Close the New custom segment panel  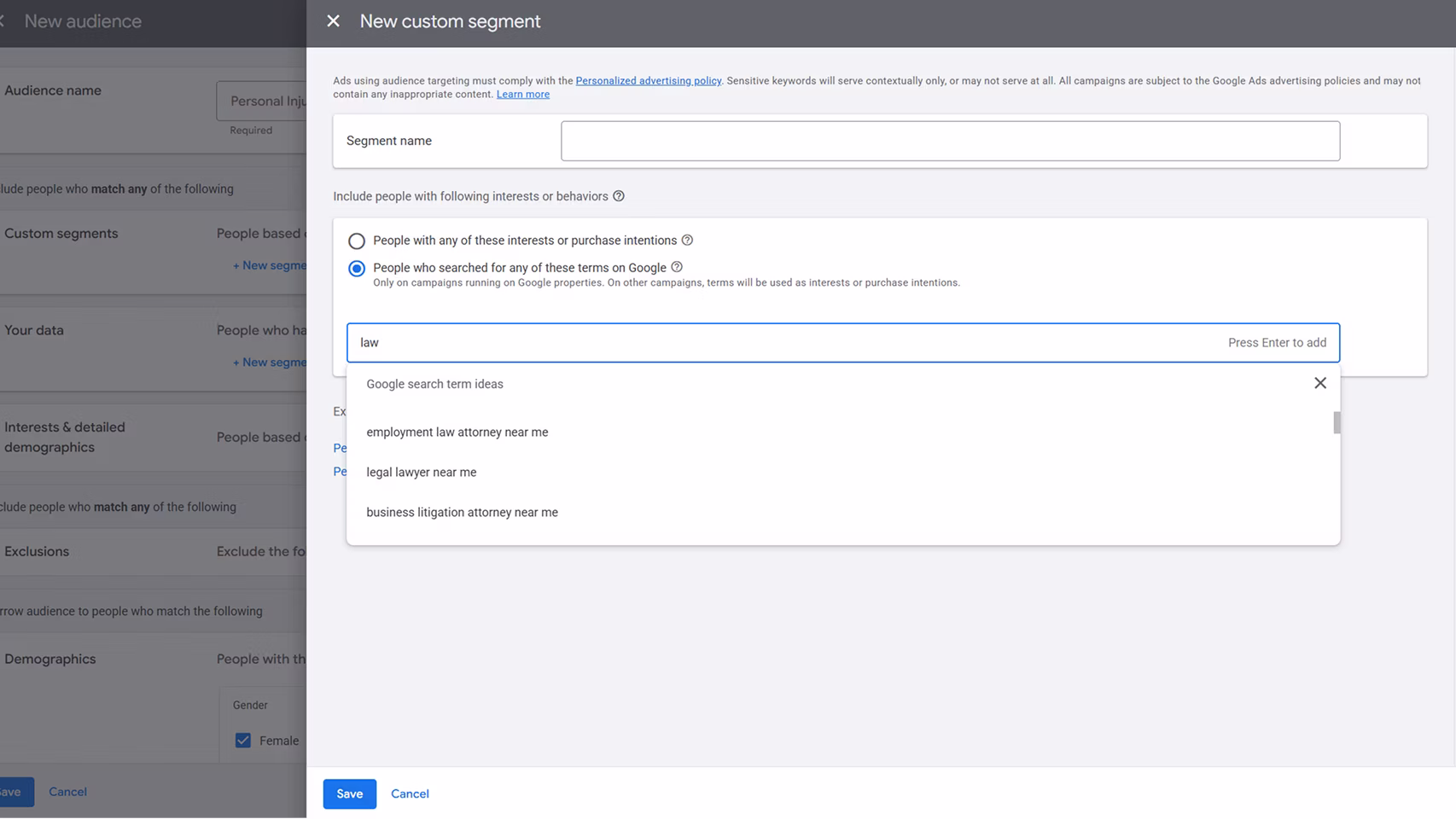333,21
